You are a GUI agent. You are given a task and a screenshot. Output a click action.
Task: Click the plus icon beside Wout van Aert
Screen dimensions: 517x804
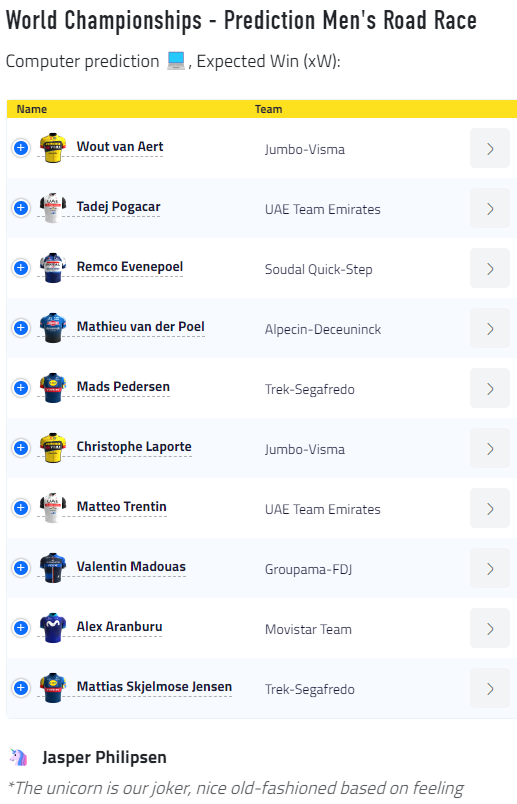21,148
